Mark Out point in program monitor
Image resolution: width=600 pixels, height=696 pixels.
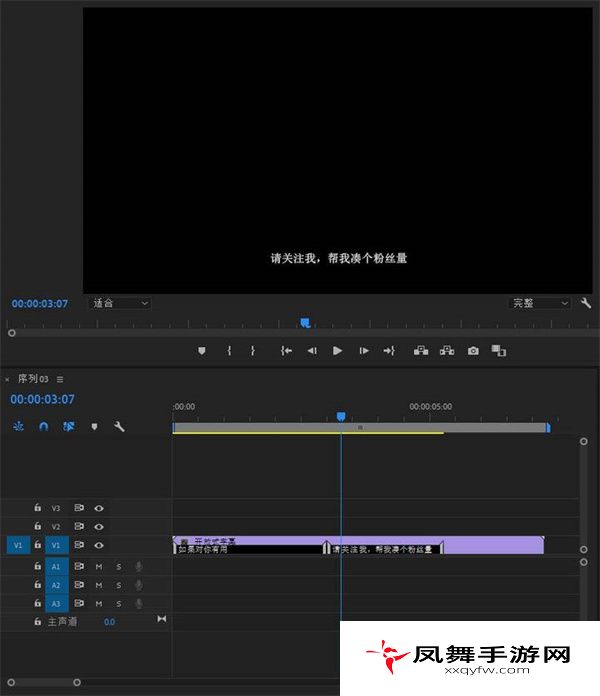click(253, 351)
